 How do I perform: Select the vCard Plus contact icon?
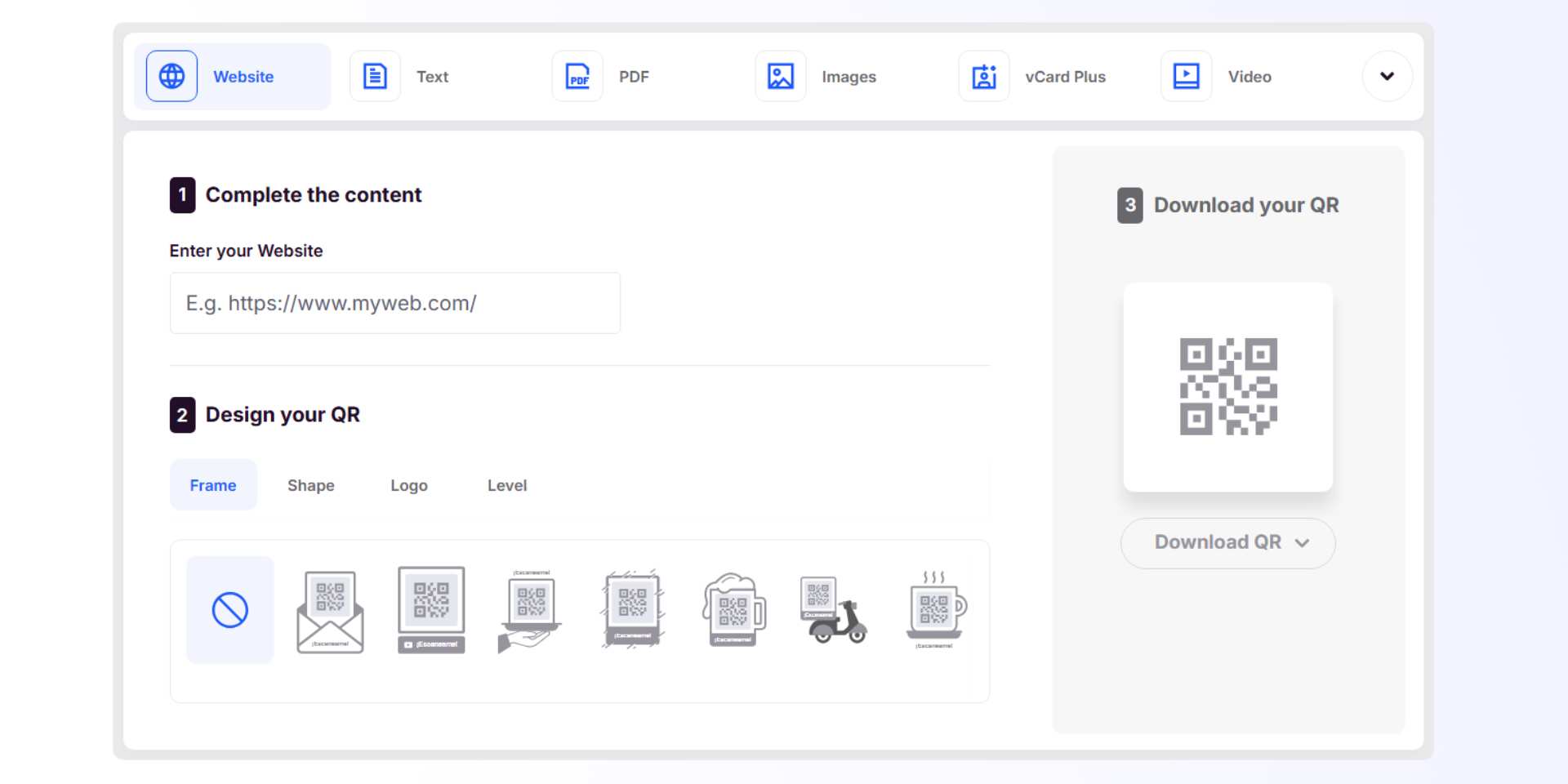983,76
